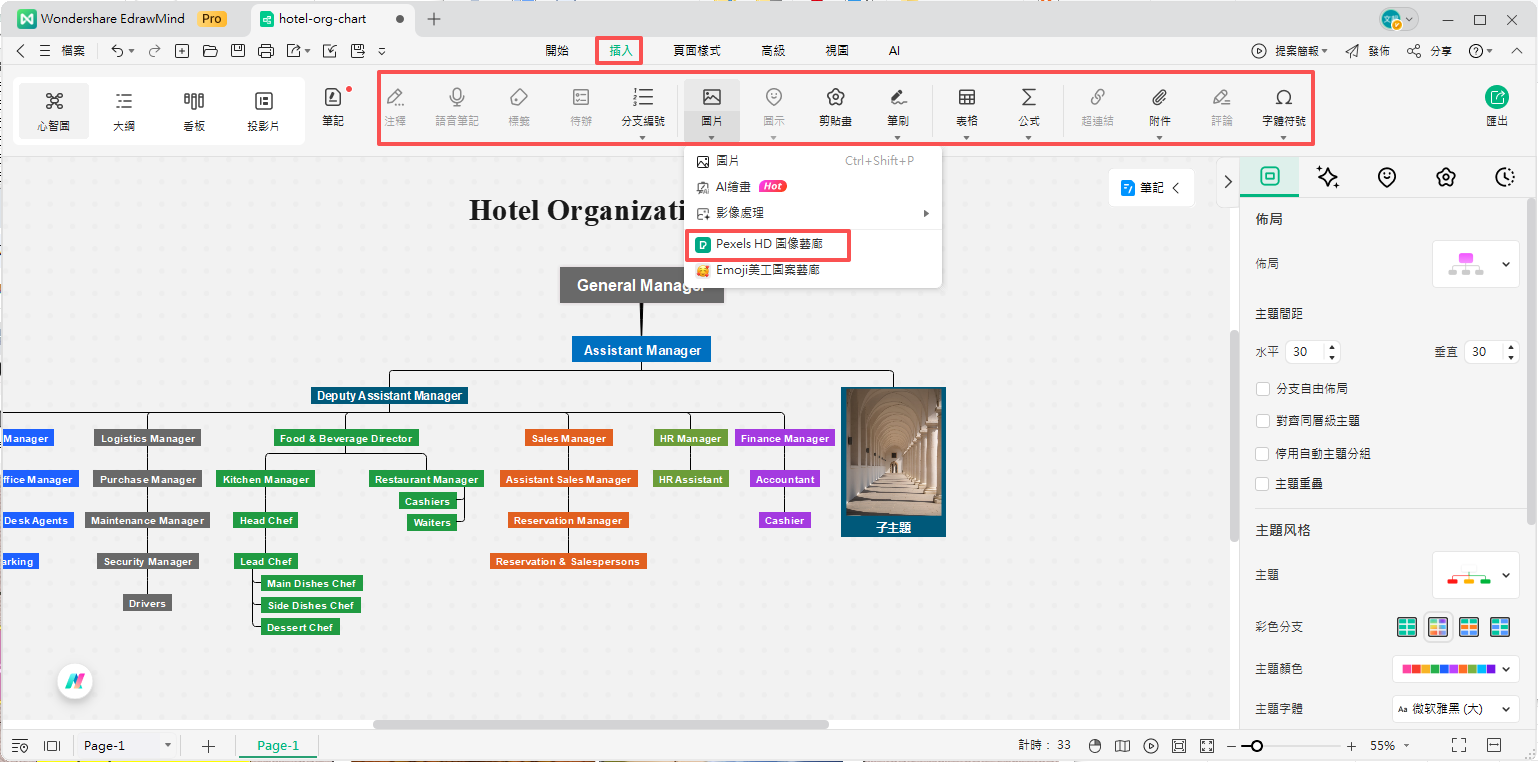The width and height of the screenshot is (1538, 762).
Task: Open the 55% zoom level dropdown
Action: point(1390,746)
